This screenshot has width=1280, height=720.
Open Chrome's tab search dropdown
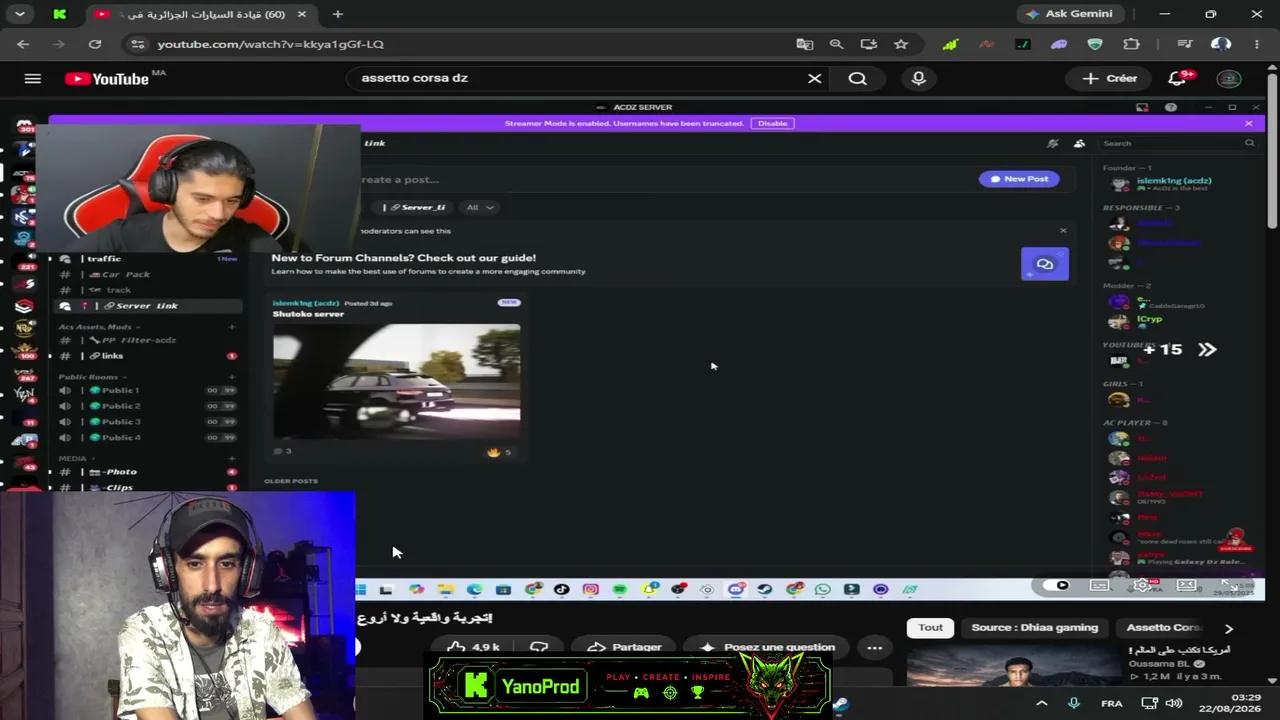point(19,14)
